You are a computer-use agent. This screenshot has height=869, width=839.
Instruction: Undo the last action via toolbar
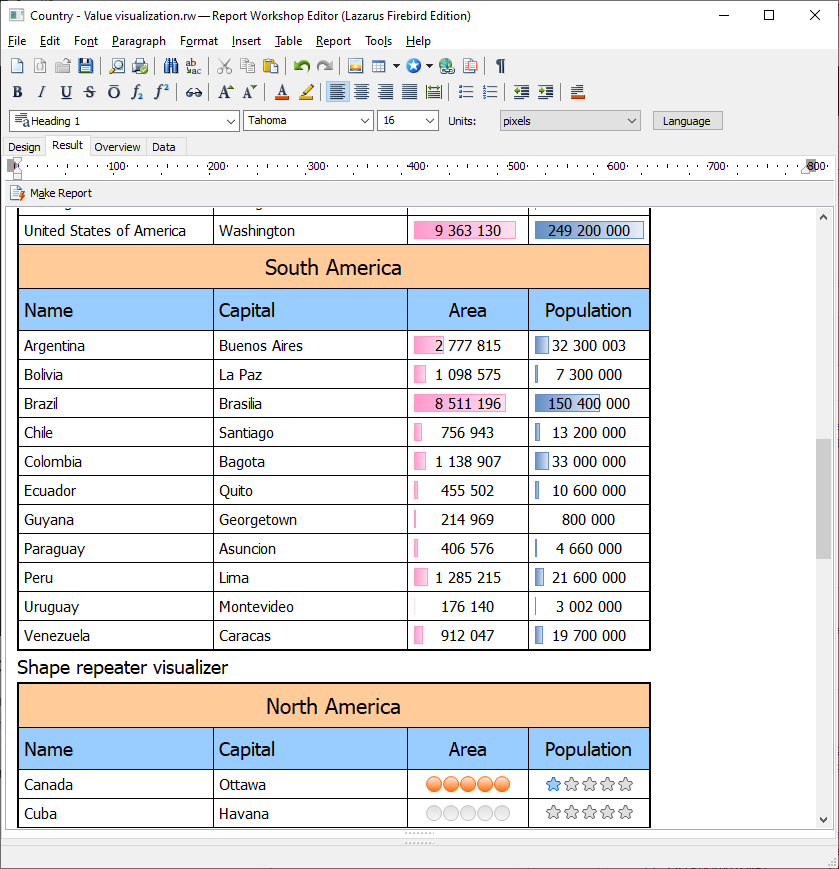click(x=301, y=66)
